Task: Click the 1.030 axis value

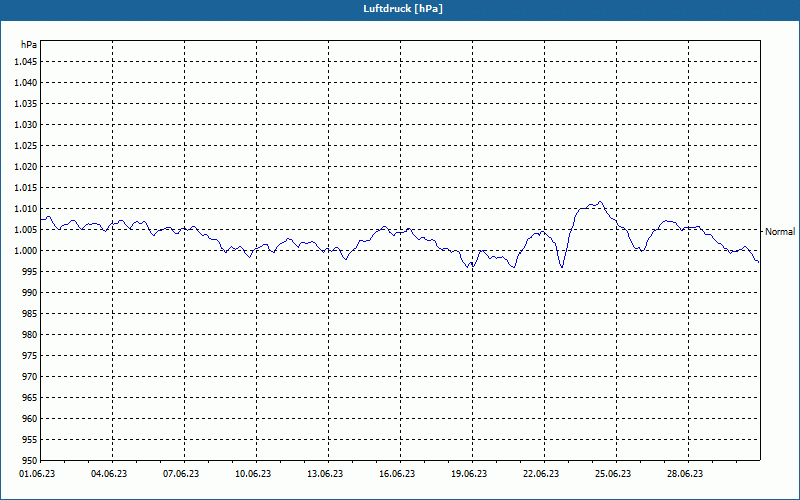Action: [25, 124]
